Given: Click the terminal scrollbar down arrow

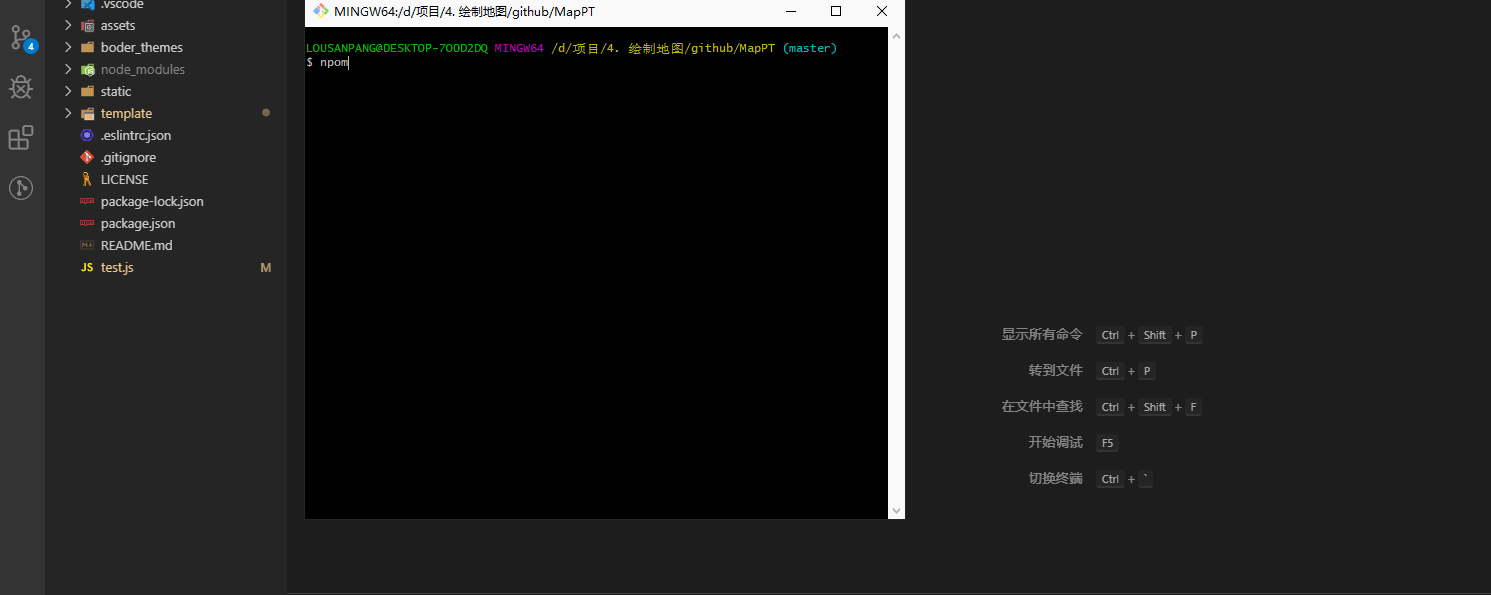Looking at the screenshot, I should [x=896, y=510].
